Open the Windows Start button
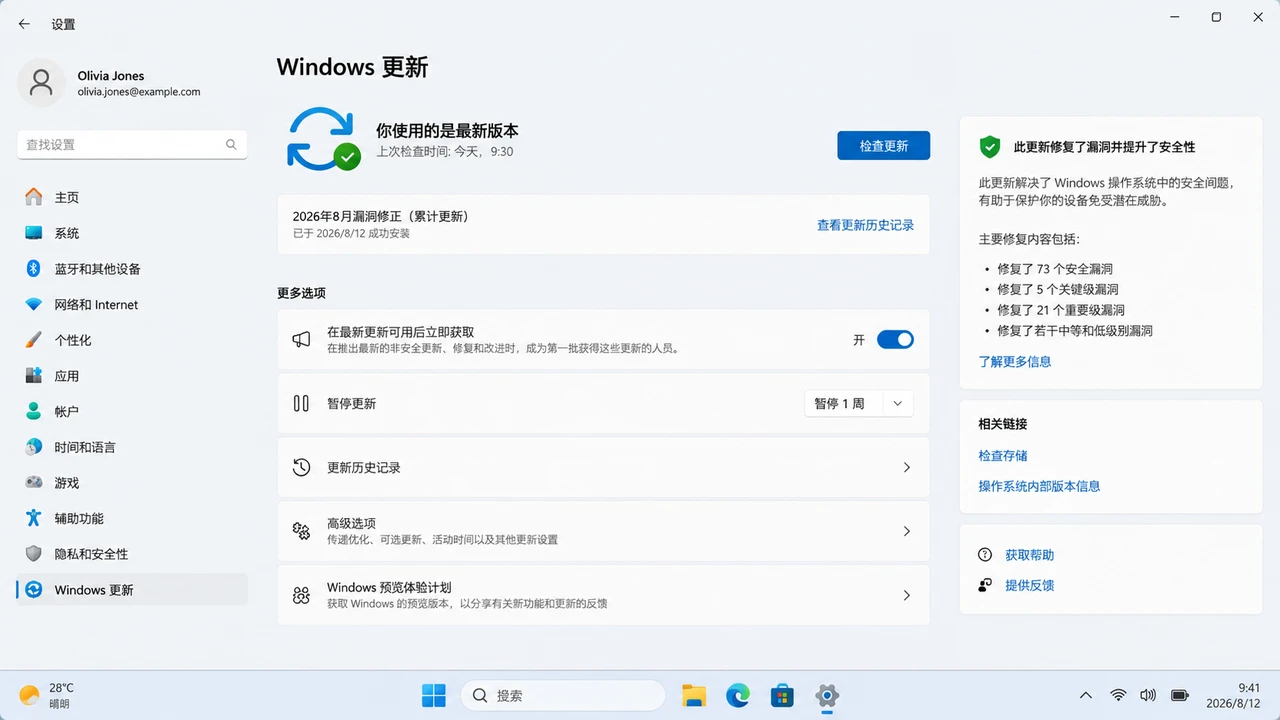Viewport: 1280px width, 720px height. [x=434, y=695]
